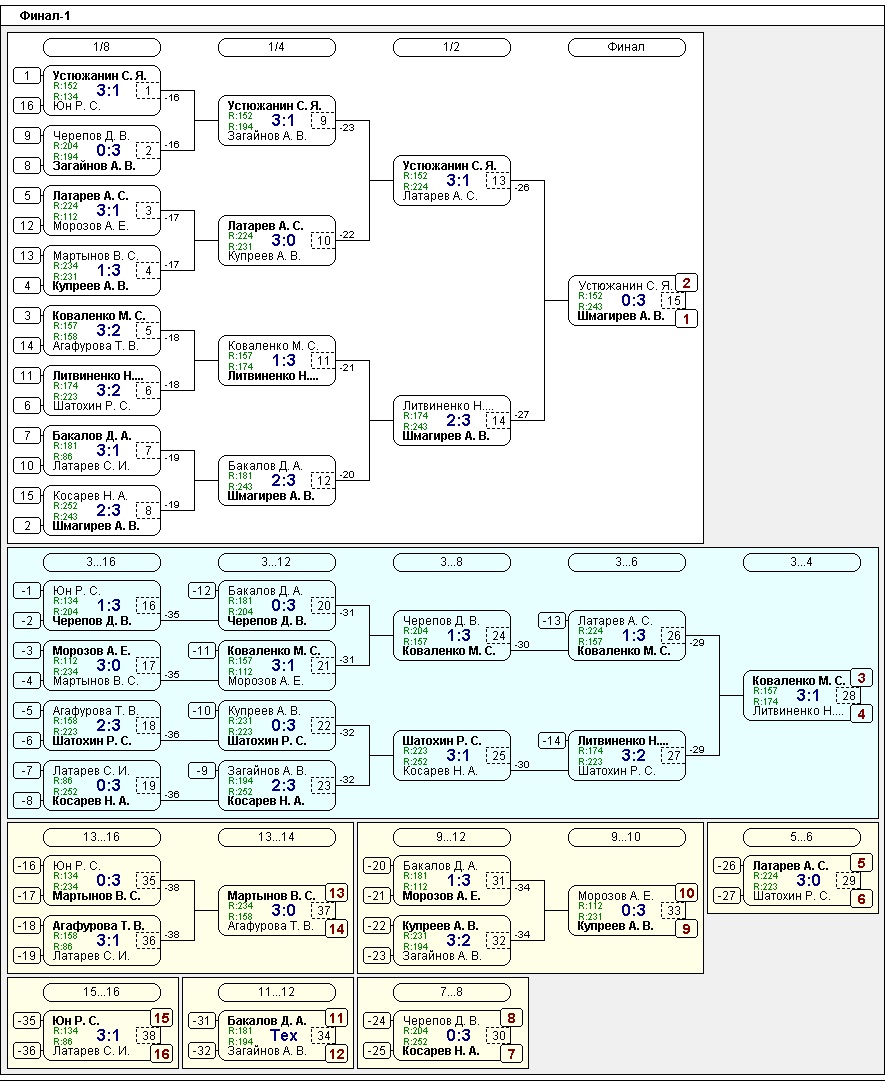Open 3...4 match Коваленко vs Литвиненко

(x=802, y=696)
